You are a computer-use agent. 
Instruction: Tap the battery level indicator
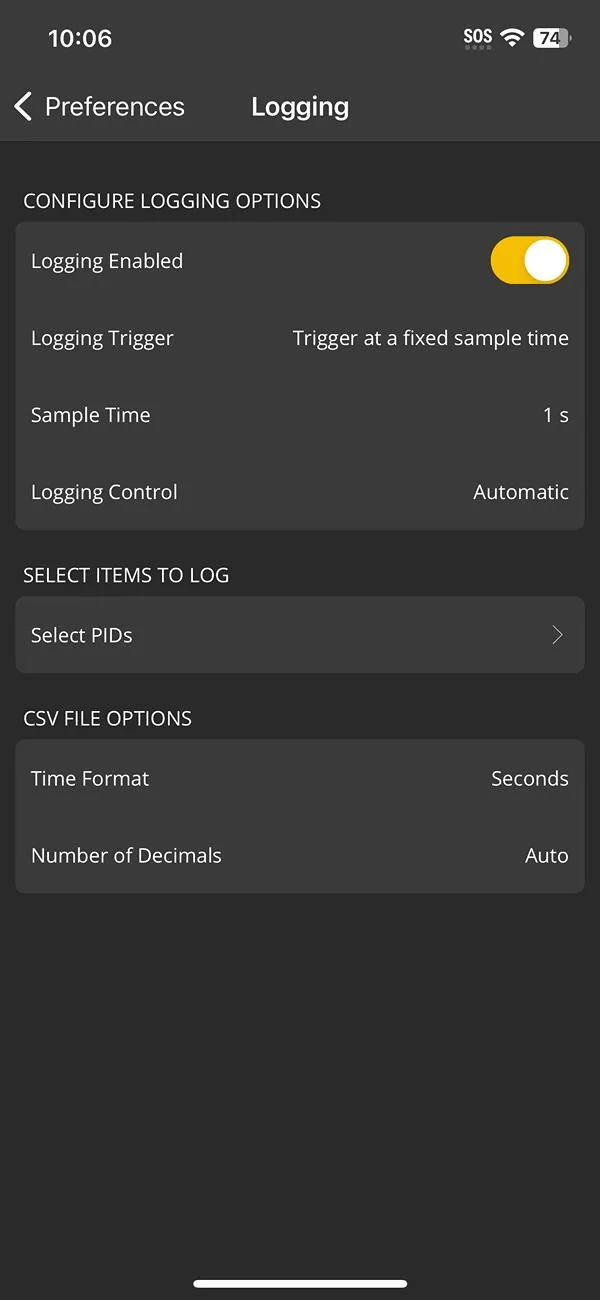(551, 38)
